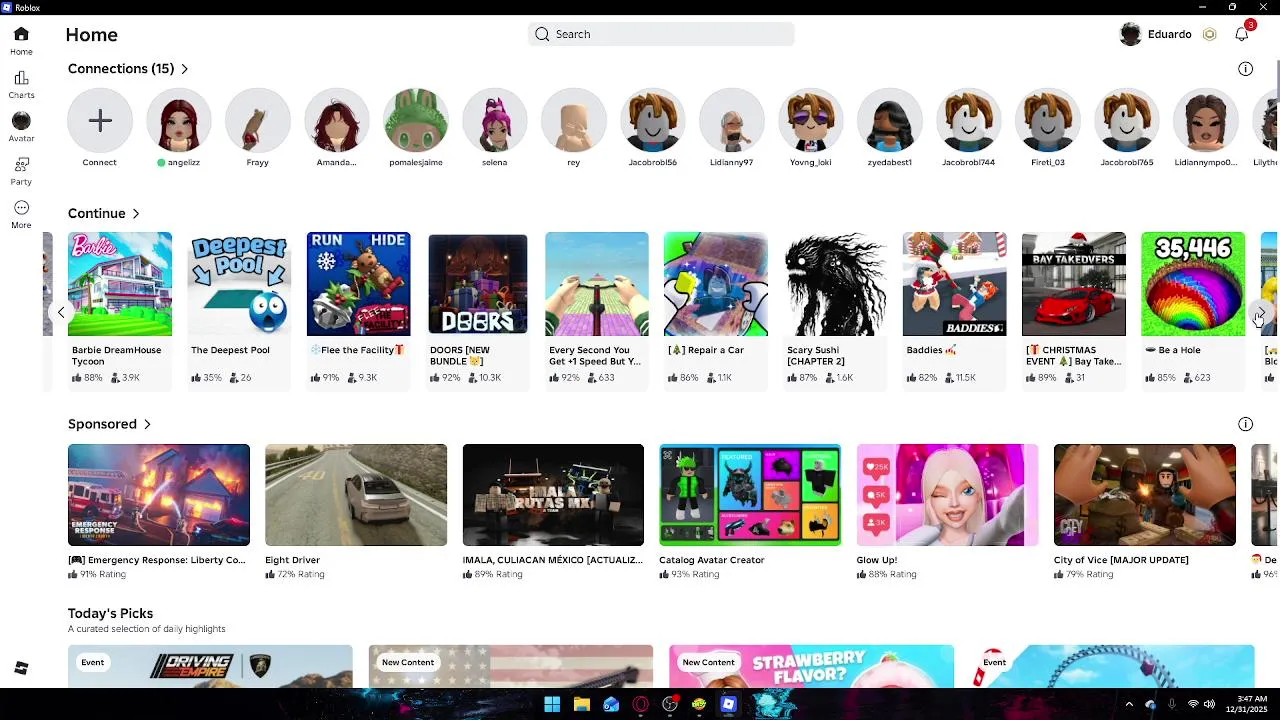Open pomalesjaime friend avatar

tap(416, 121)
